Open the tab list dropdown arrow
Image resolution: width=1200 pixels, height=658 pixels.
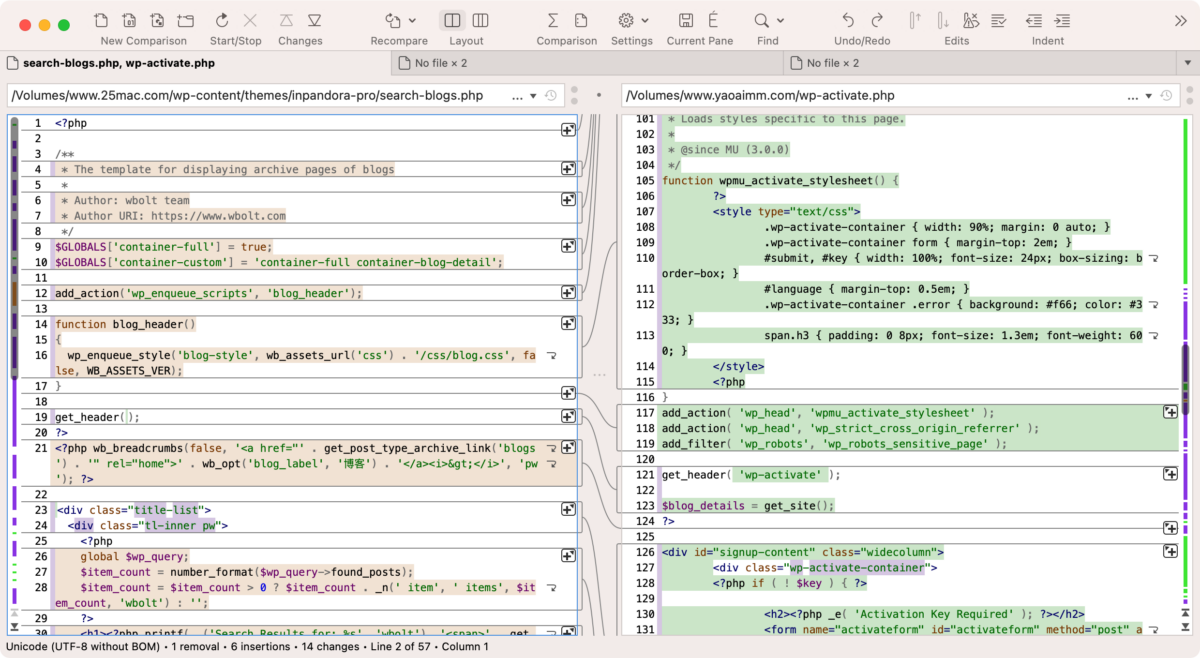pyautogui.click(x=1187, y=63)
